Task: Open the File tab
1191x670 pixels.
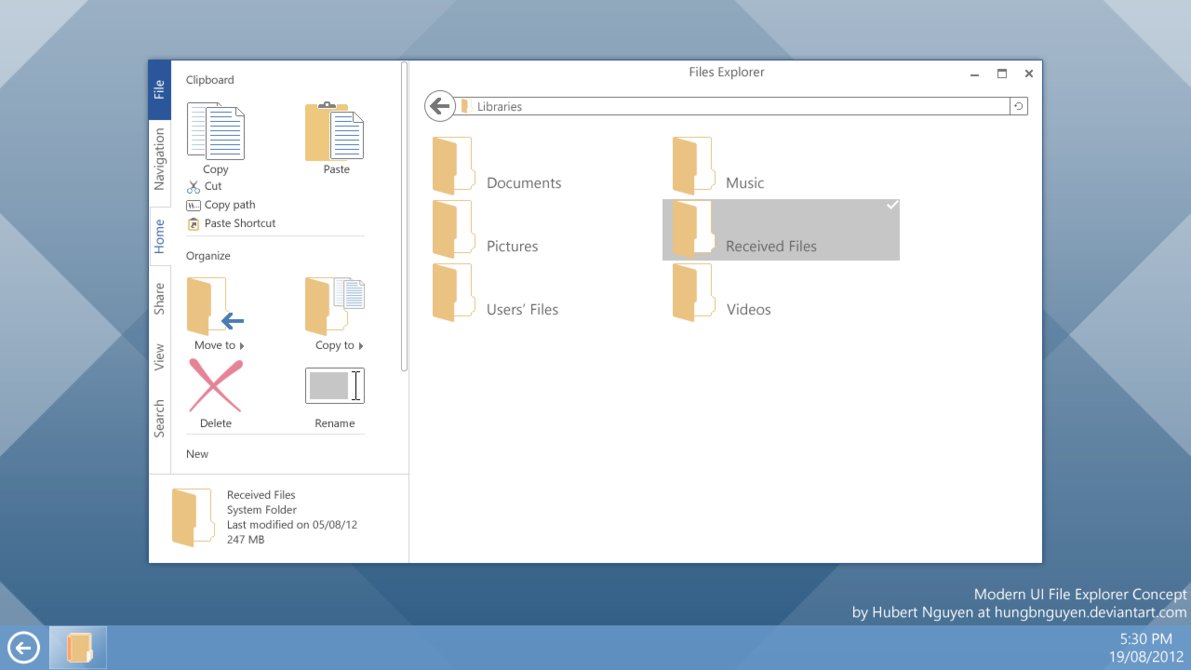Action: pyautogui.click(x=160, y=90)
